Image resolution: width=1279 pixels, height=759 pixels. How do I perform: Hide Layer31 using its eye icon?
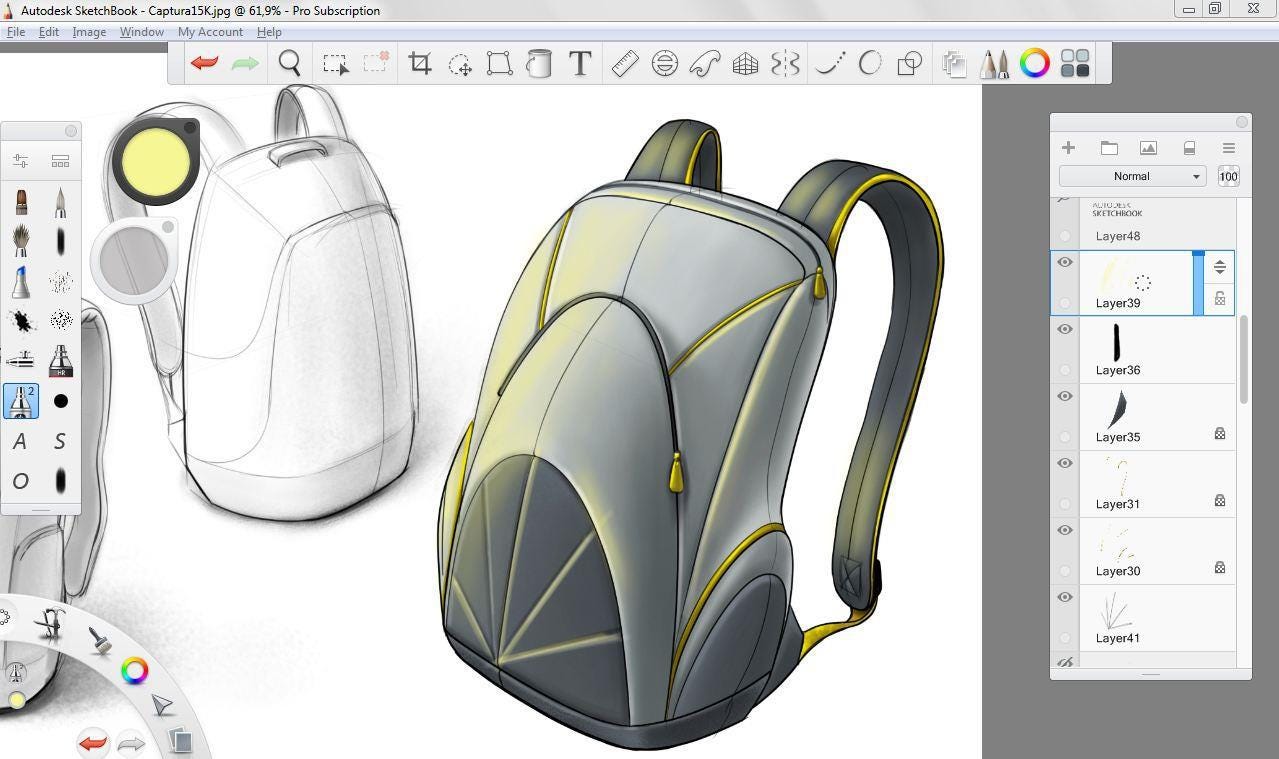tap(1065, 463)
